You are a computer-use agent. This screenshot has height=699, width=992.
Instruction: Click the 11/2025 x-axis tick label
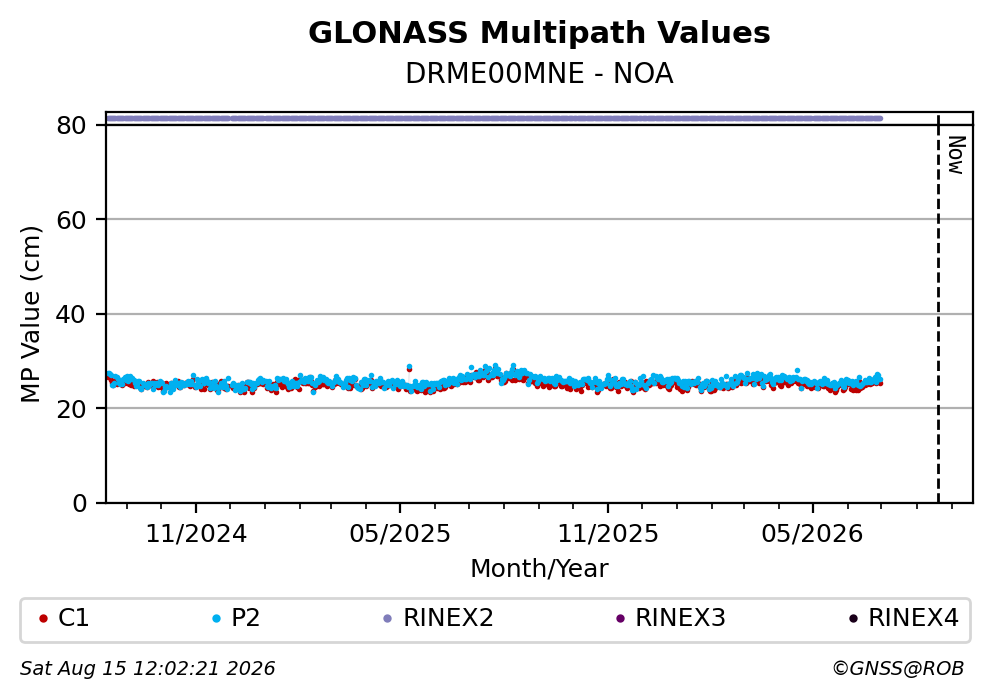pos(607,534)
